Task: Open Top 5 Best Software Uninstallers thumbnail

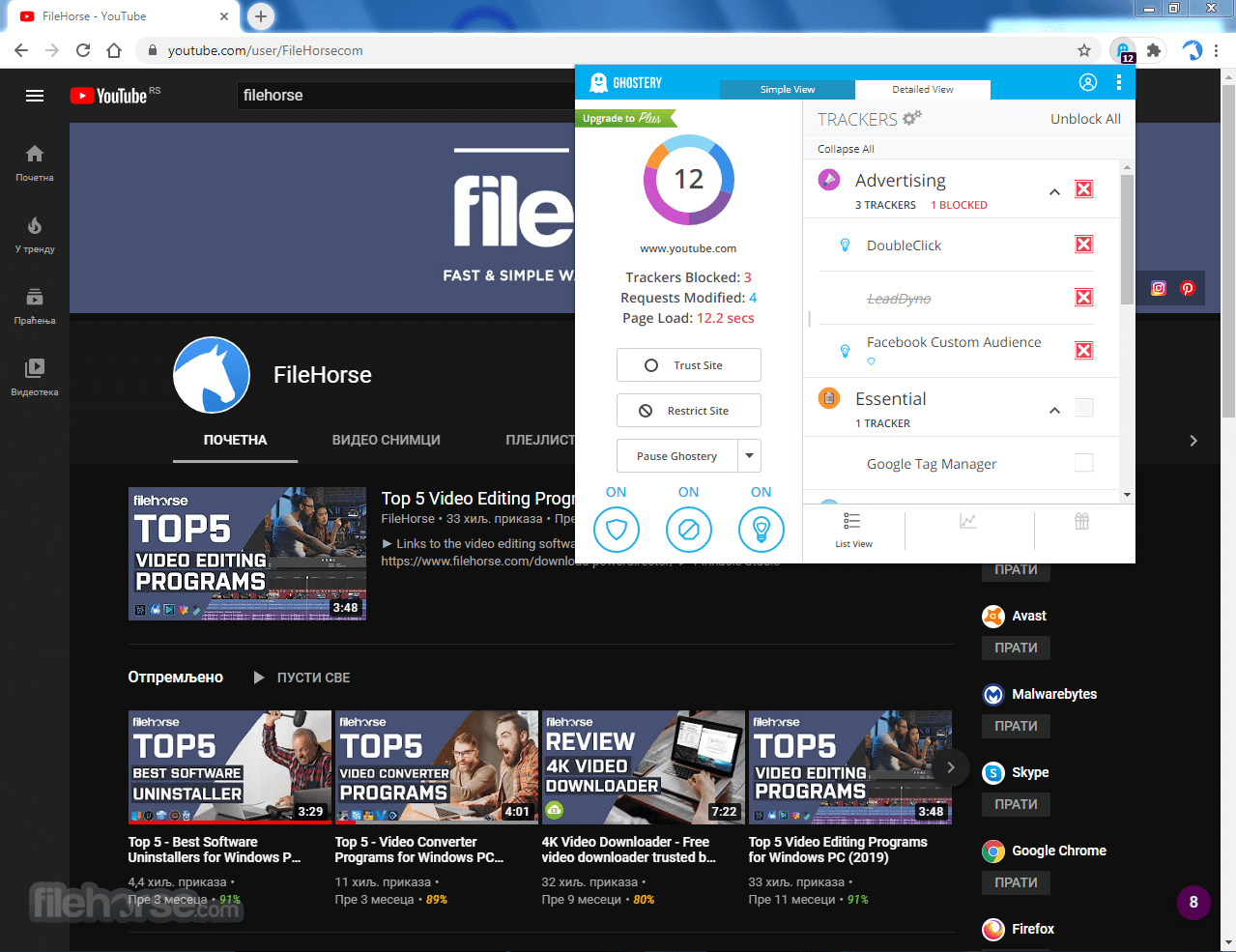Action: point(230,767)
